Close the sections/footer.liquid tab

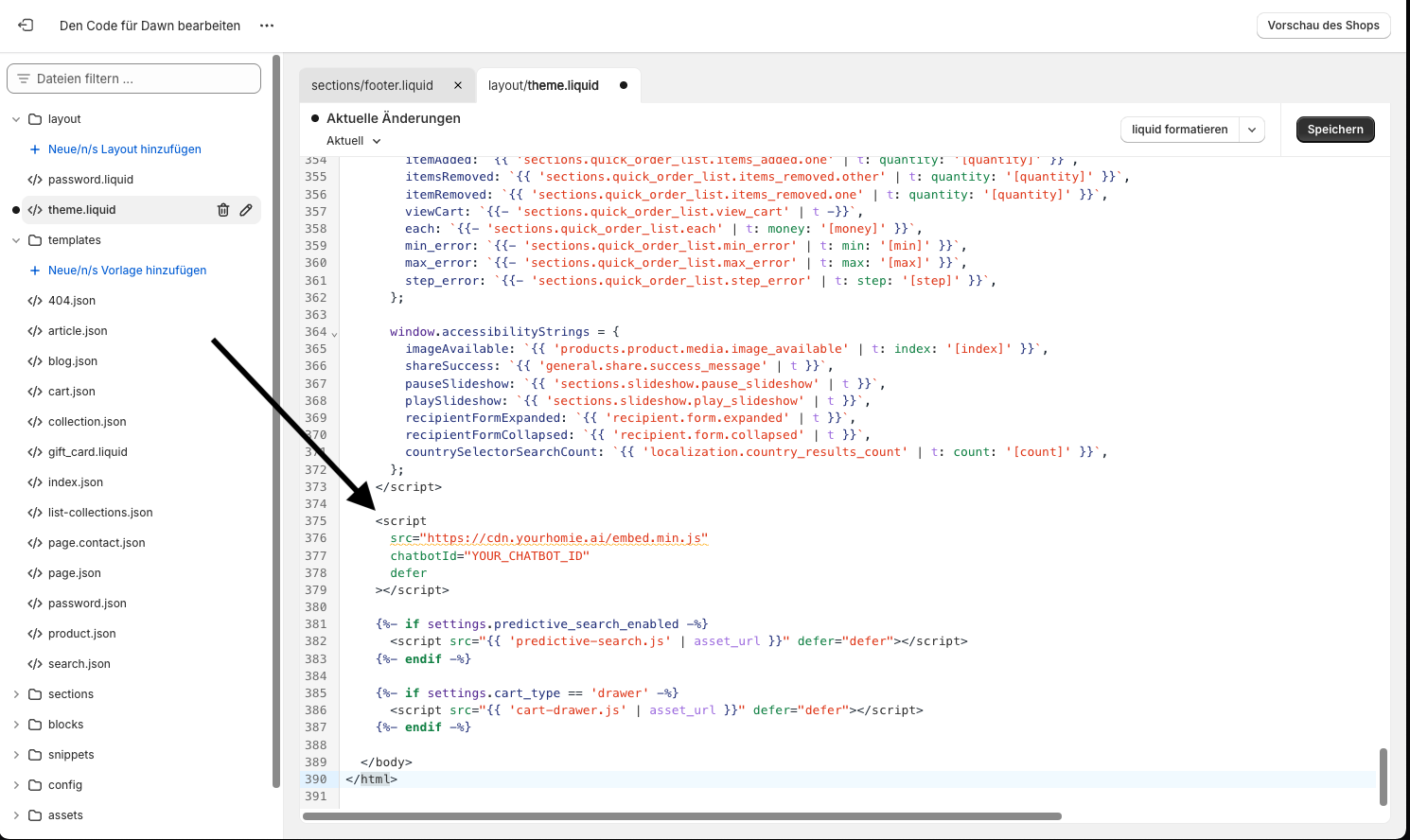pos(458,84)
